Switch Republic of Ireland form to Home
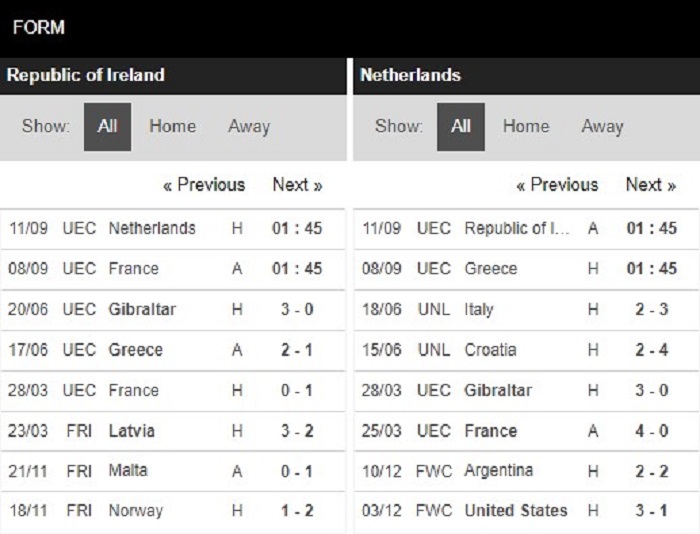This screenshot has width=700, height=534. coord(172,126)
